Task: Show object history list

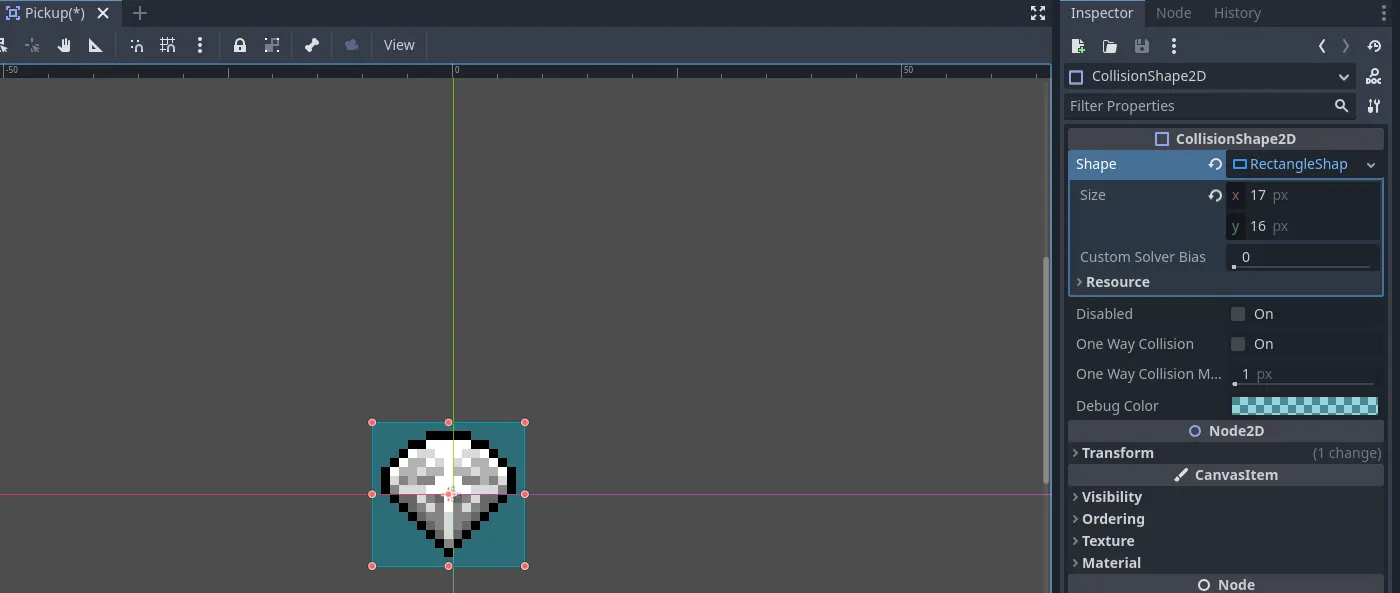Action: 1374,46
